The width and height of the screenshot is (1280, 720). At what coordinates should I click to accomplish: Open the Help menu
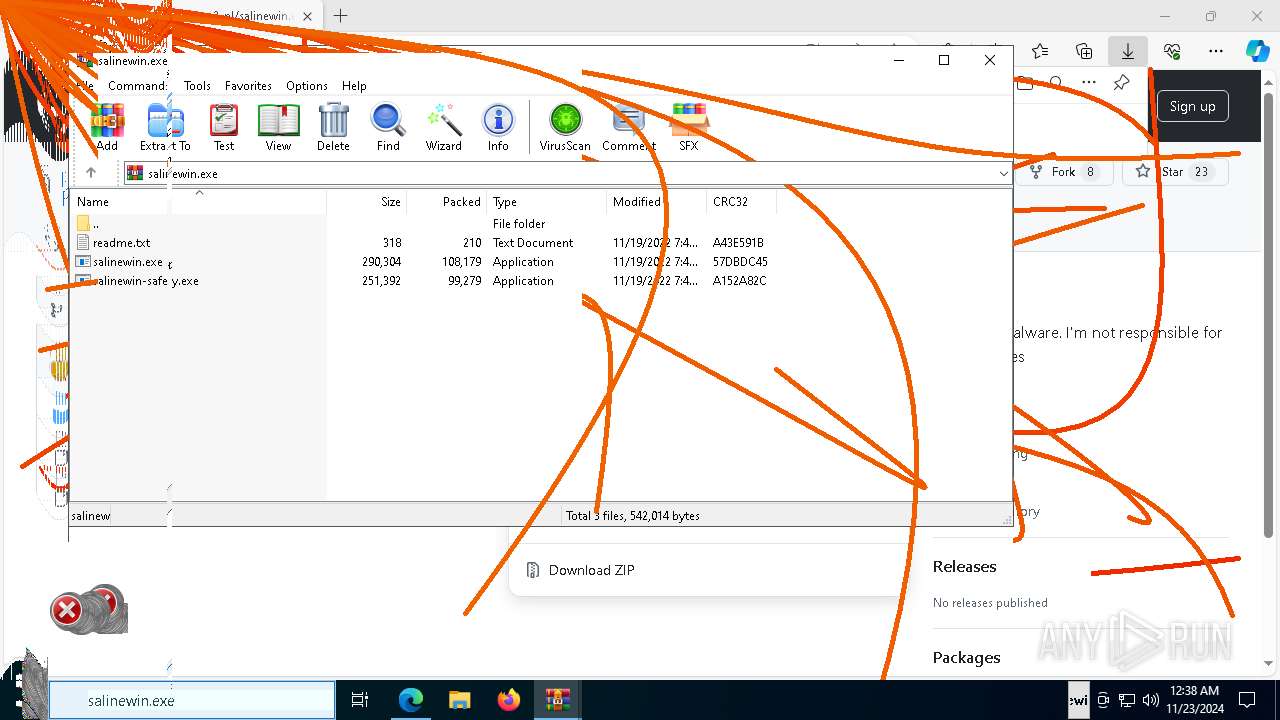354,86
